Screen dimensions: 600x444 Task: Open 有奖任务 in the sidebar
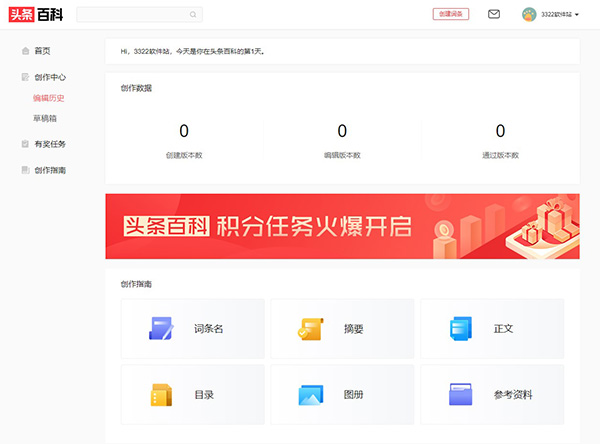point(50,144)
